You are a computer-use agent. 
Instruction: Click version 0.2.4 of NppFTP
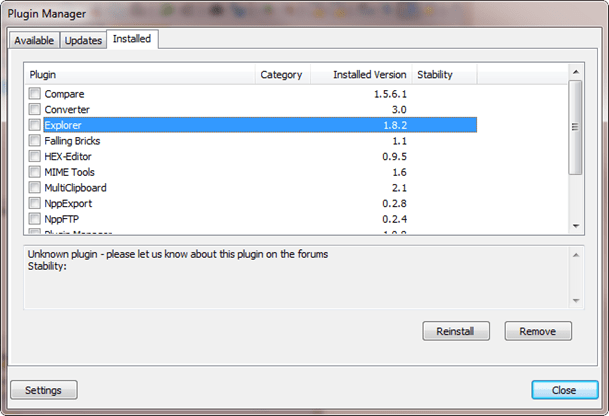click(394, 219)
